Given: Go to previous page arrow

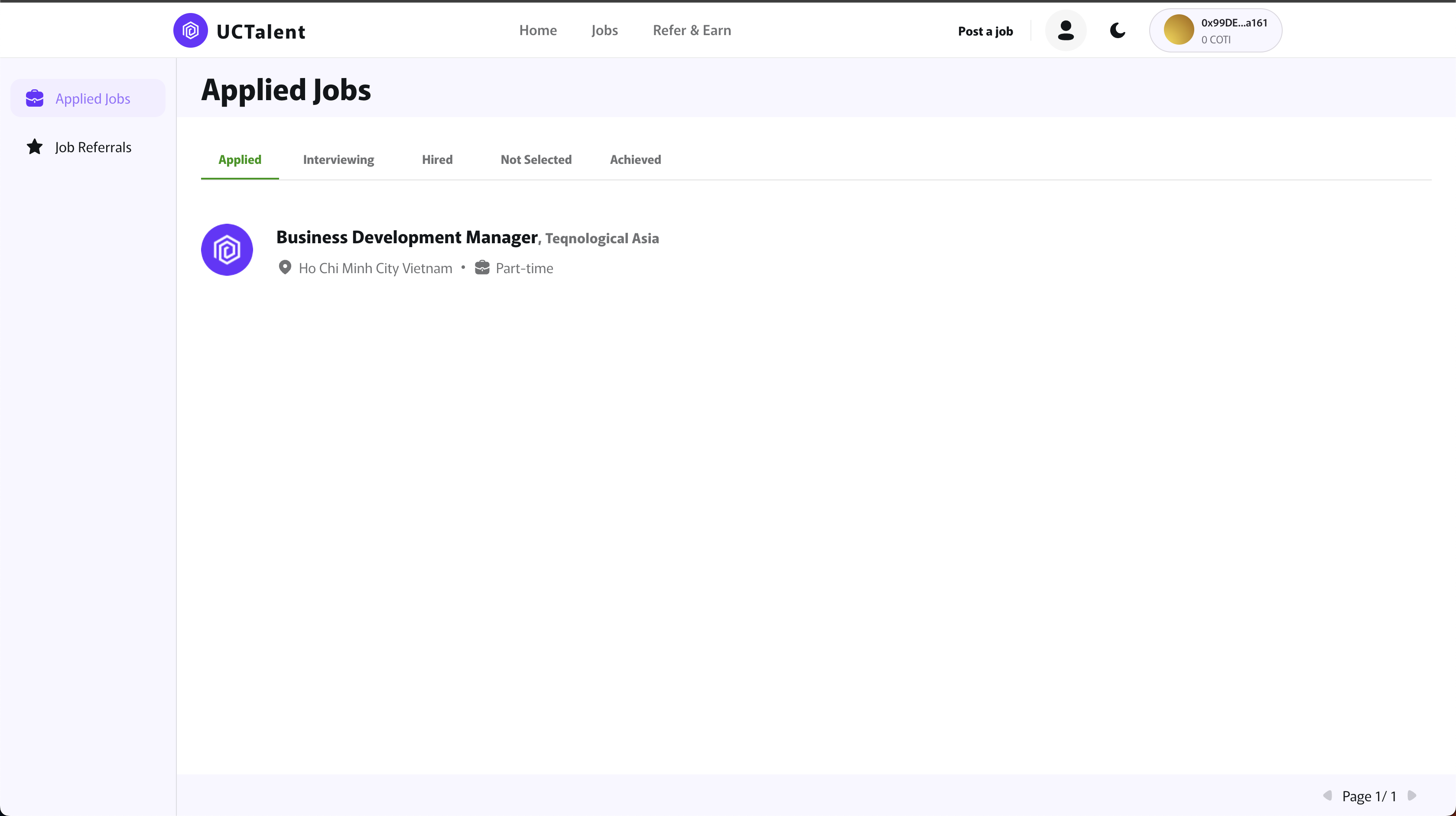Looking at the screenshot, I should (1327, 796).
